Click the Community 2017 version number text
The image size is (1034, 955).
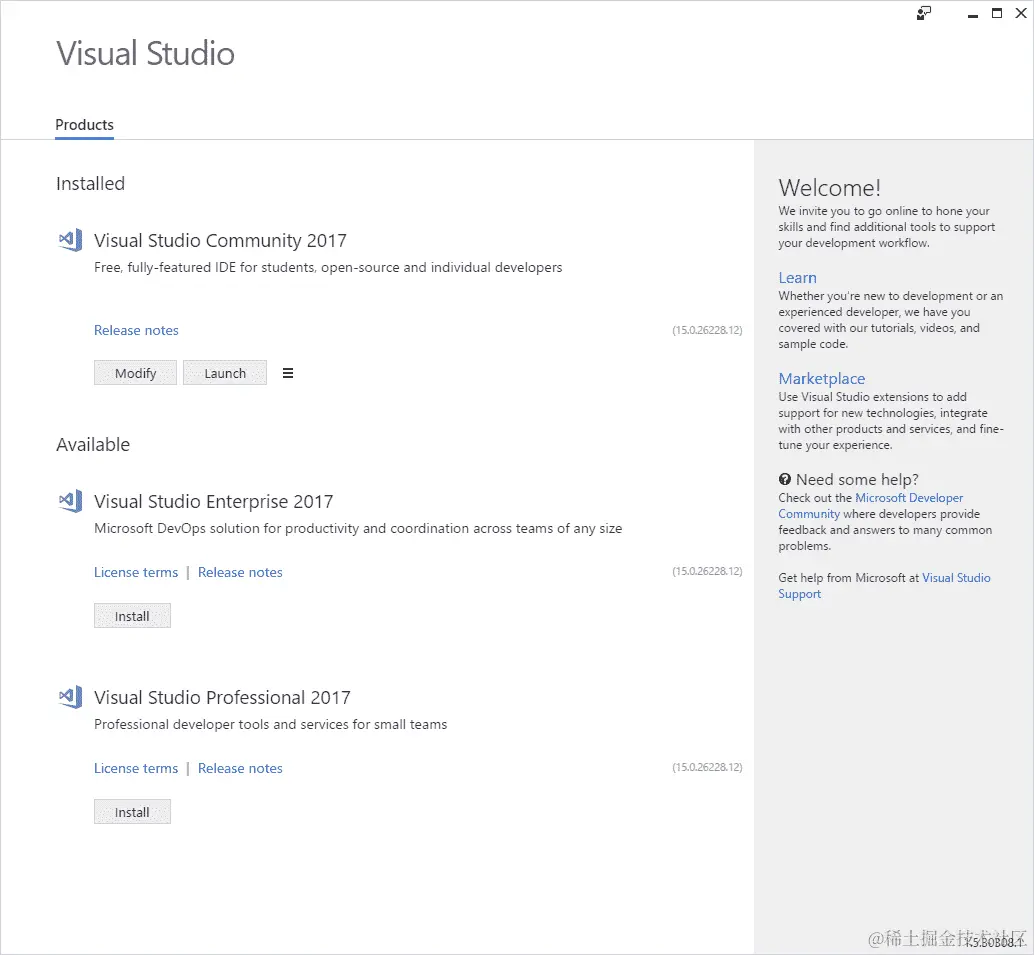click(x=707, y=330)
